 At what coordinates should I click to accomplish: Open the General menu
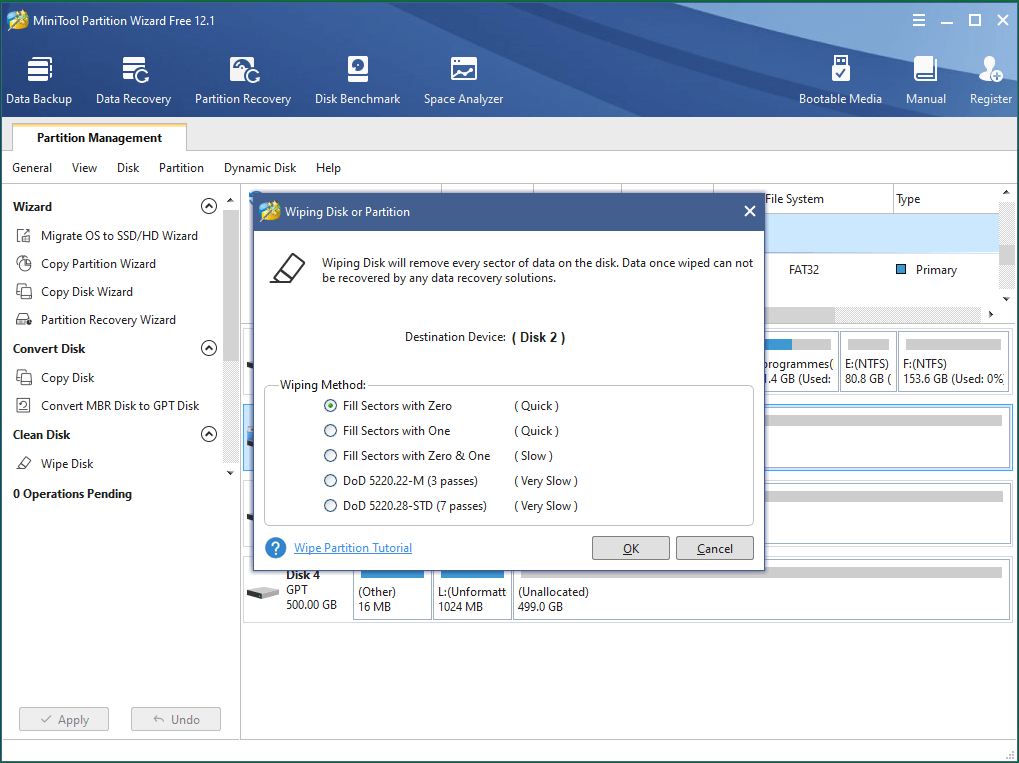coord(32,168)
